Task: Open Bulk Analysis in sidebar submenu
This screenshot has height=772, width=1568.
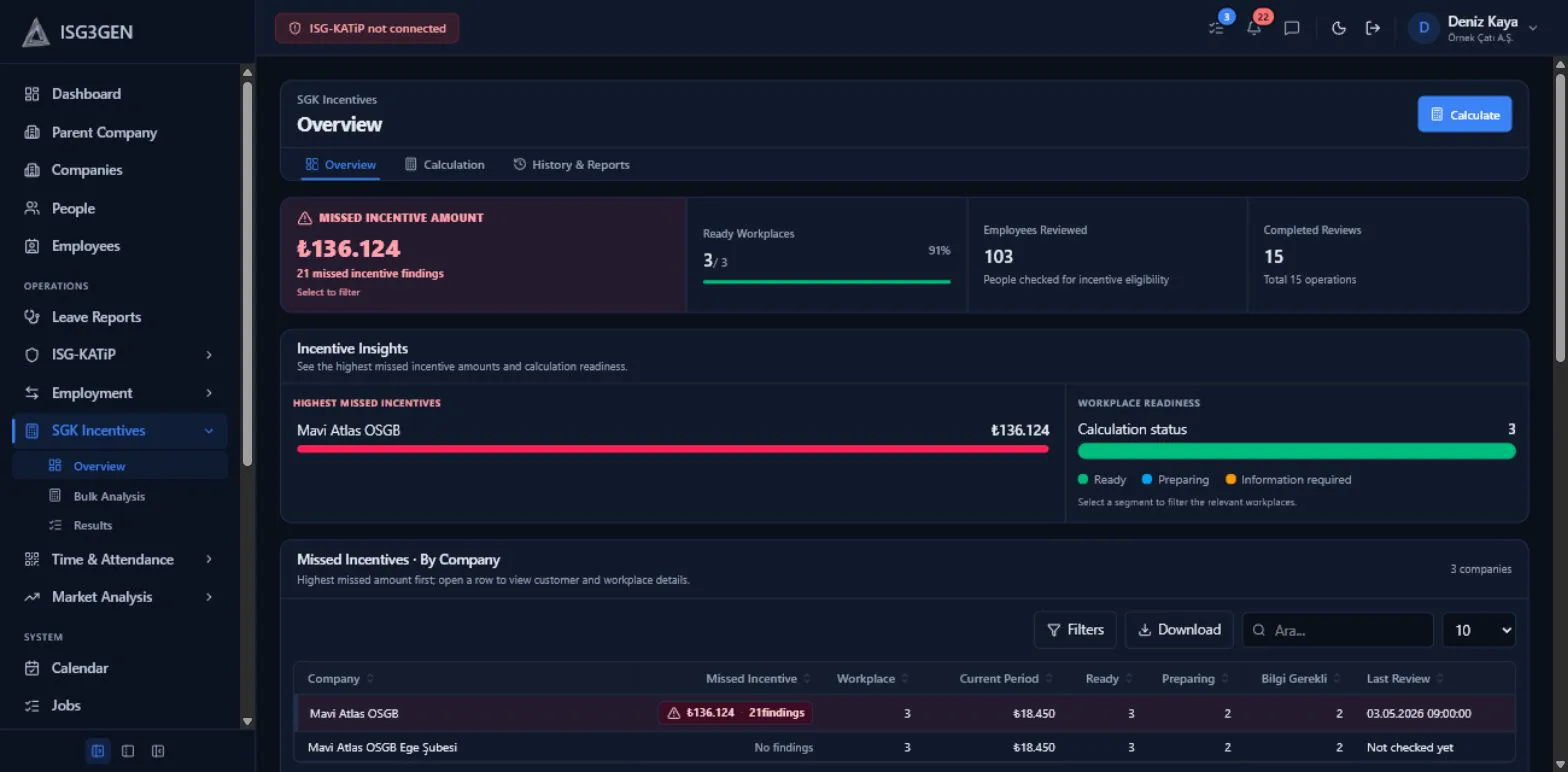Action: (x=120, y=496)
